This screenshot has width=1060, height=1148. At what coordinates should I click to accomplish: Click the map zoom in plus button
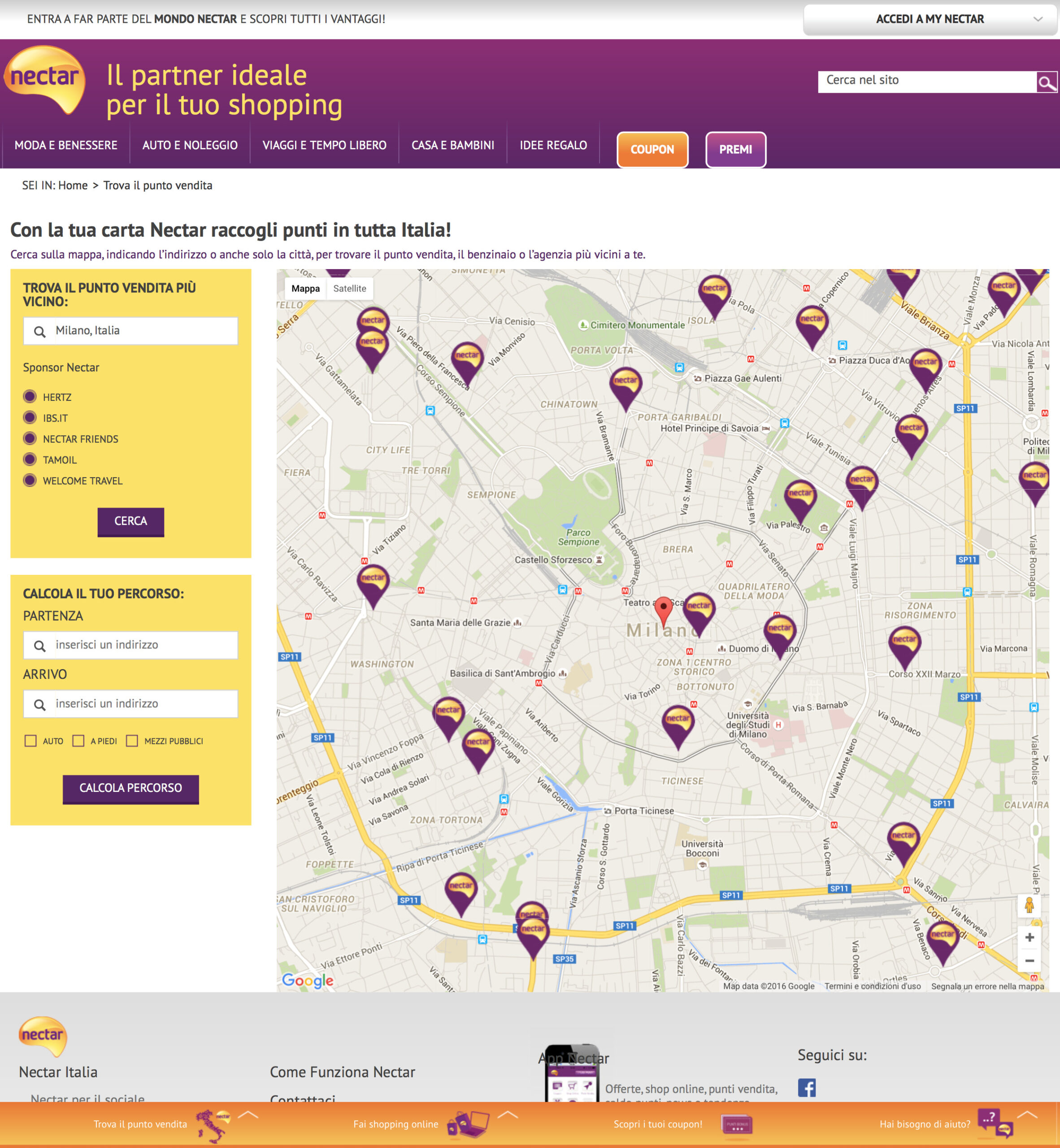point(1029,937)
